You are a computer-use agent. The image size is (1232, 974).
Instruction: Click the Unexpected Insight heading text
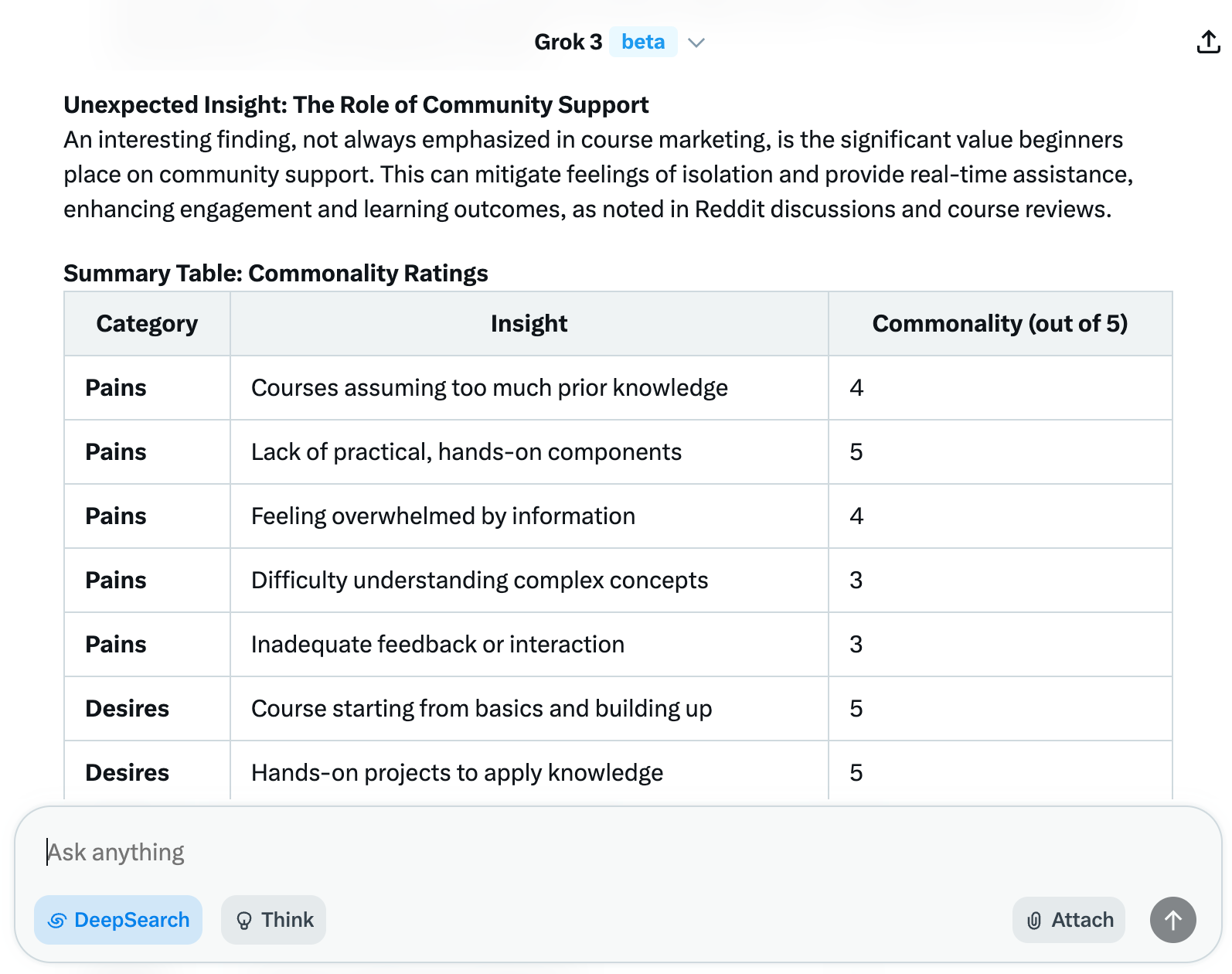(356, 104)
